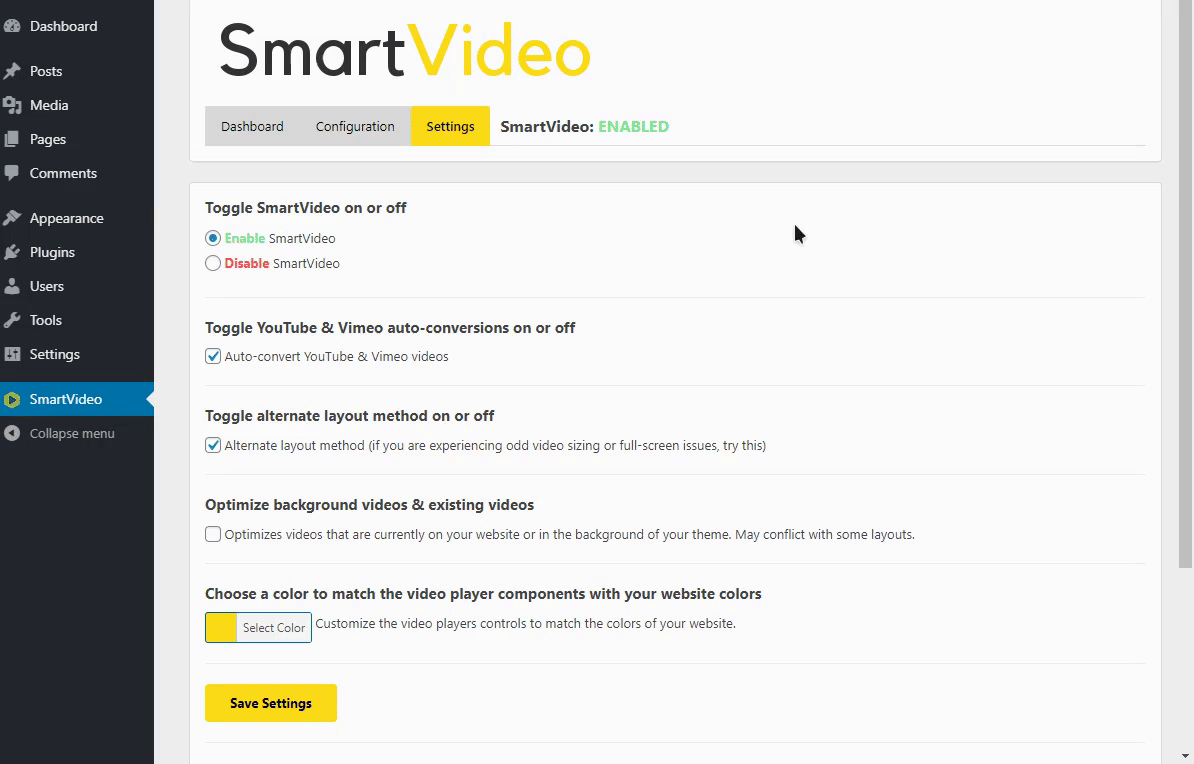Image resolution: width=1194 pixels, height=764 pixels.
Task: Click the Appearance paintbrush icon
Action: (x=11, y=218)
